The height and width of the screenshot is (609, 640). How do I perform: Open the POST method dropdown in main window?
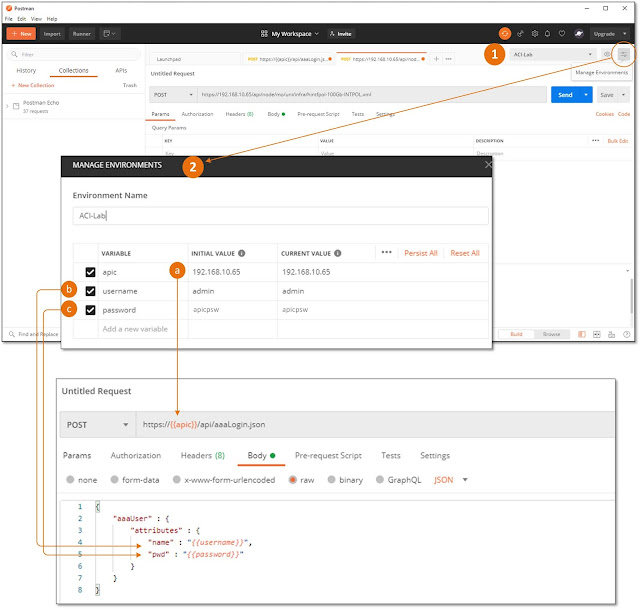[x=173, y=95]
